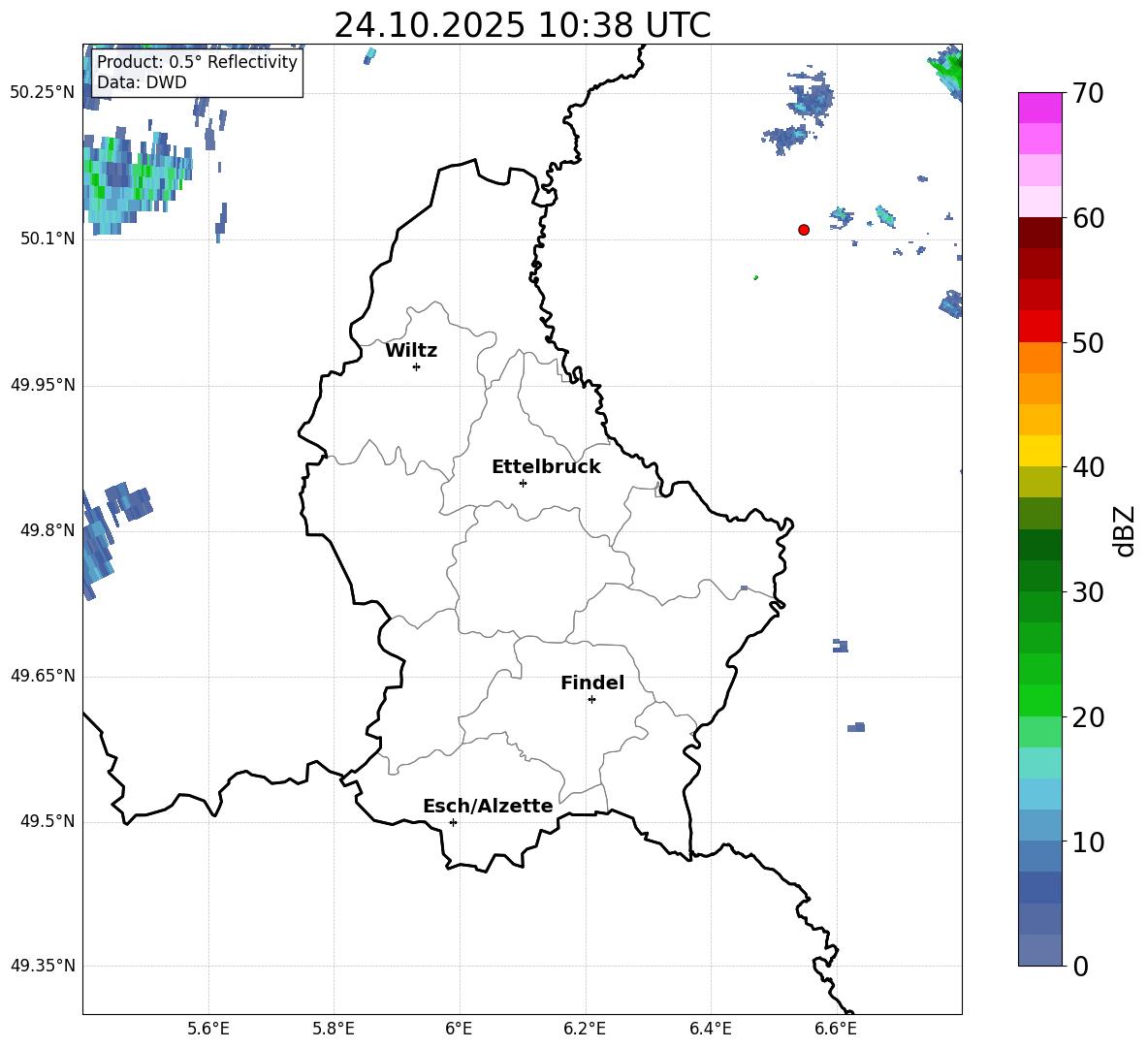The image size is (1148, 1048).
Task: Click the 20 value on the colorbar
Action: (1088, 717)
